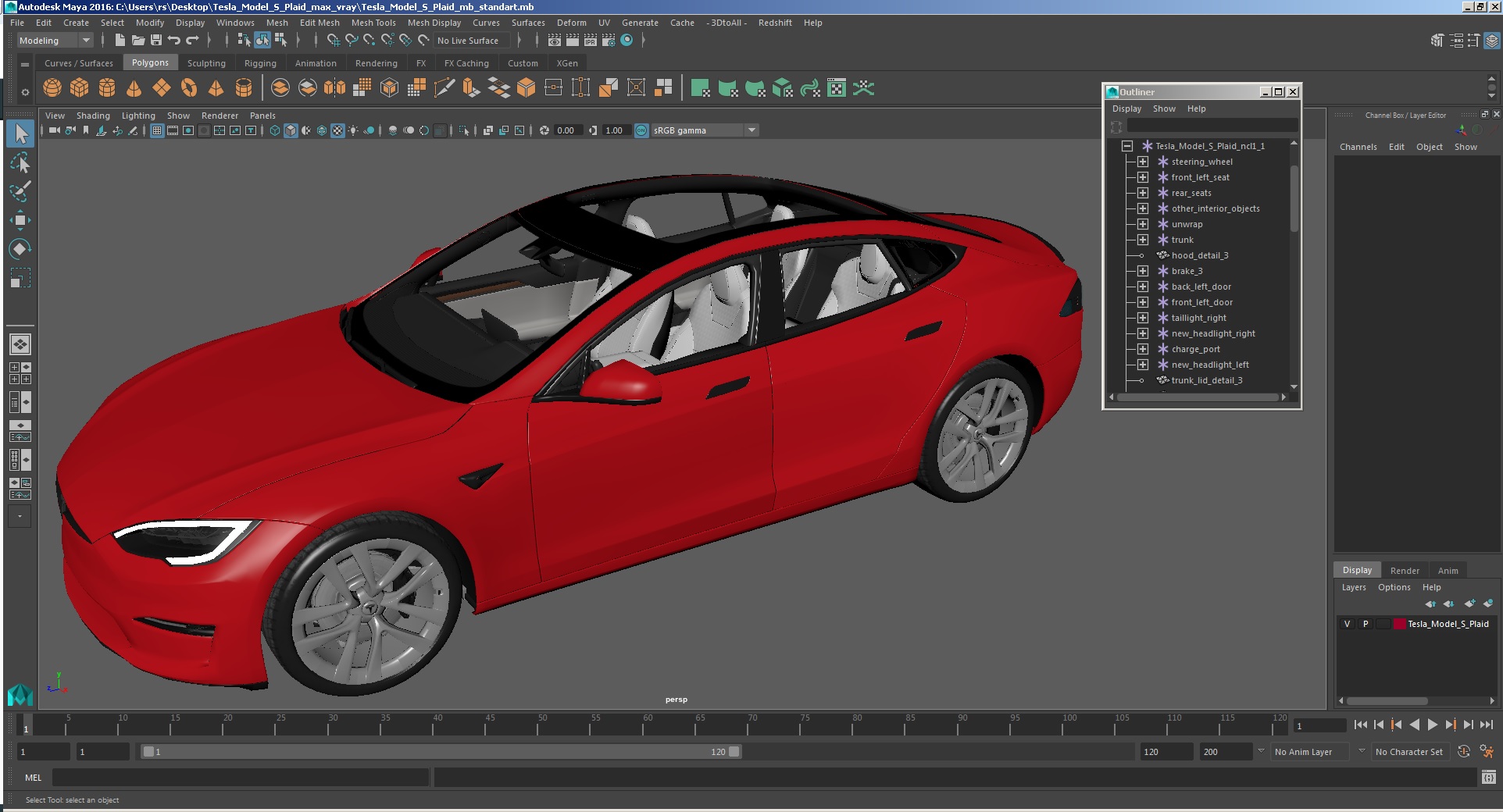This screenshot has height=812, width=1503.
Task: Click the playback end time field 120
Action: coord(1166,752)
